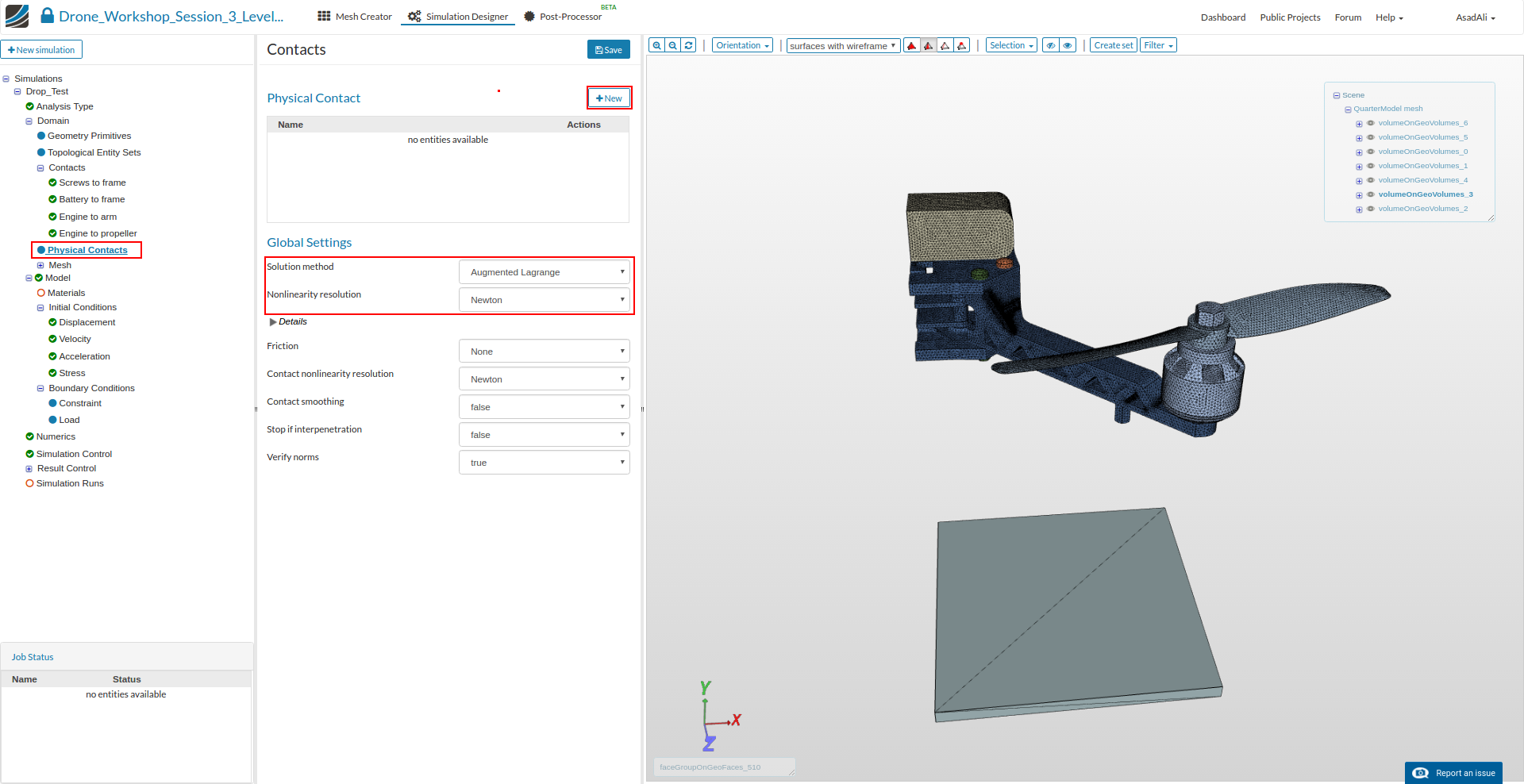This screenshot has width=1524, height=784.
Task: Click the green check icon beside Simulation Control
Action: (29, 454)
